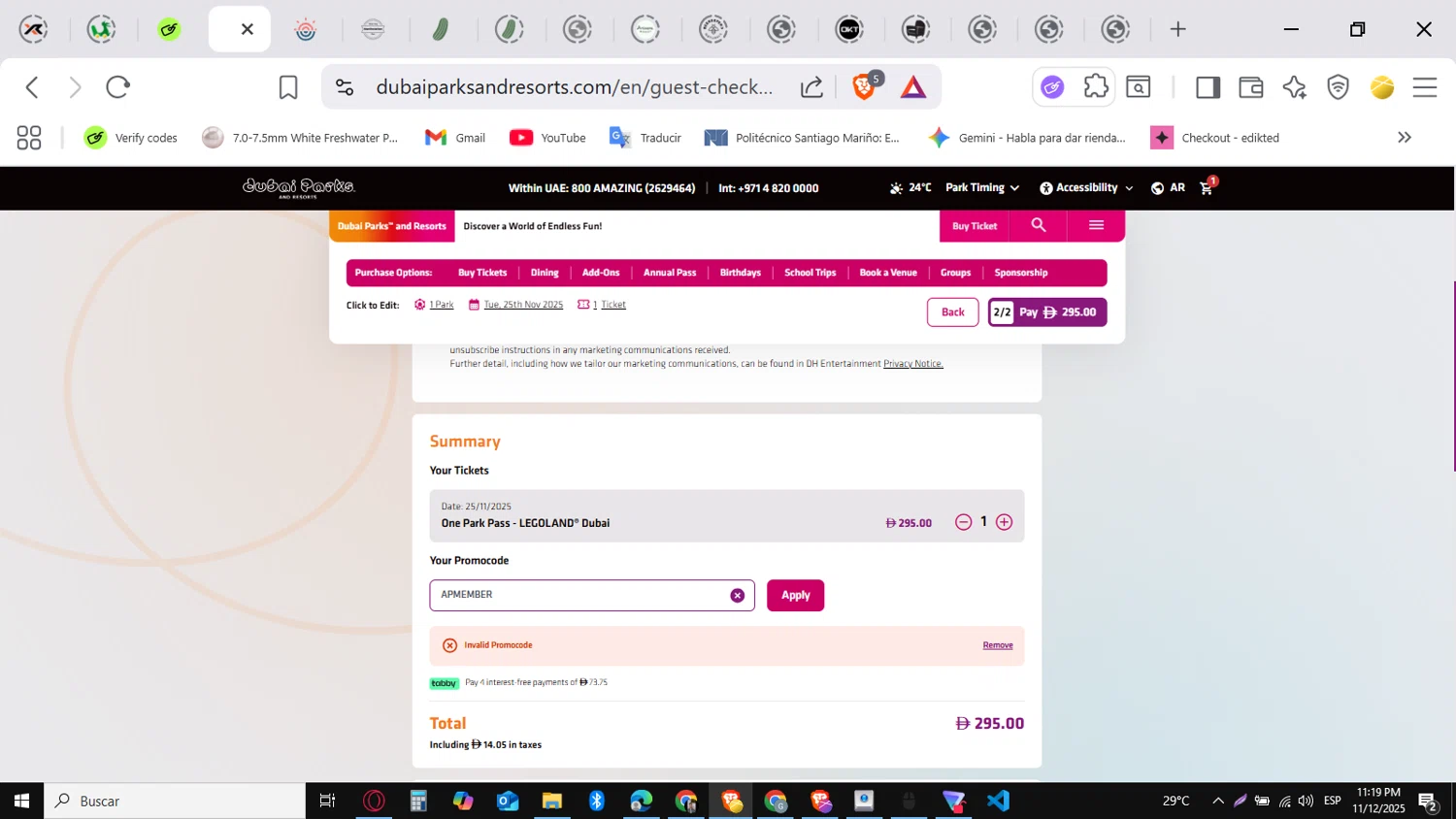Switch site language to AR
The height and width of the screenshot is (819, 1456).
[x=1168, y=188]
